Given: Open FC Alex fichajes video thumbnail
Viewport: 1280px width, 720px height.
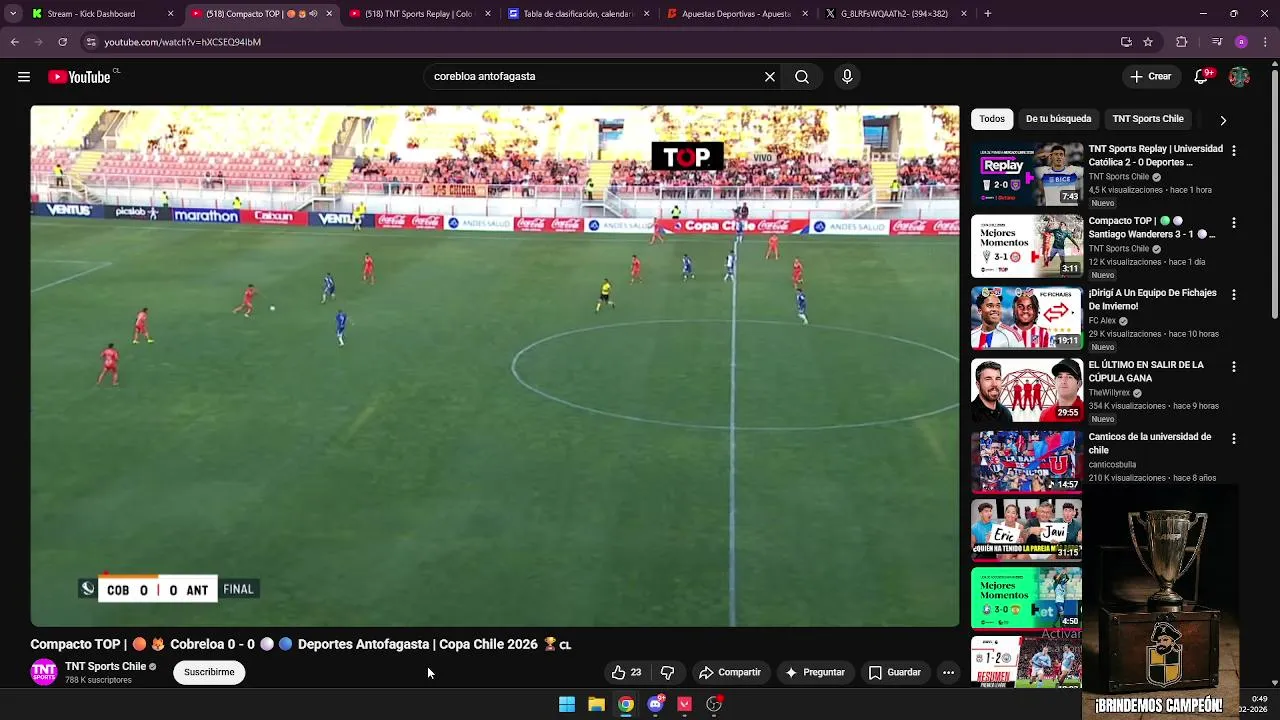Looking at the screenshot, I should [x=1027, y=318].
